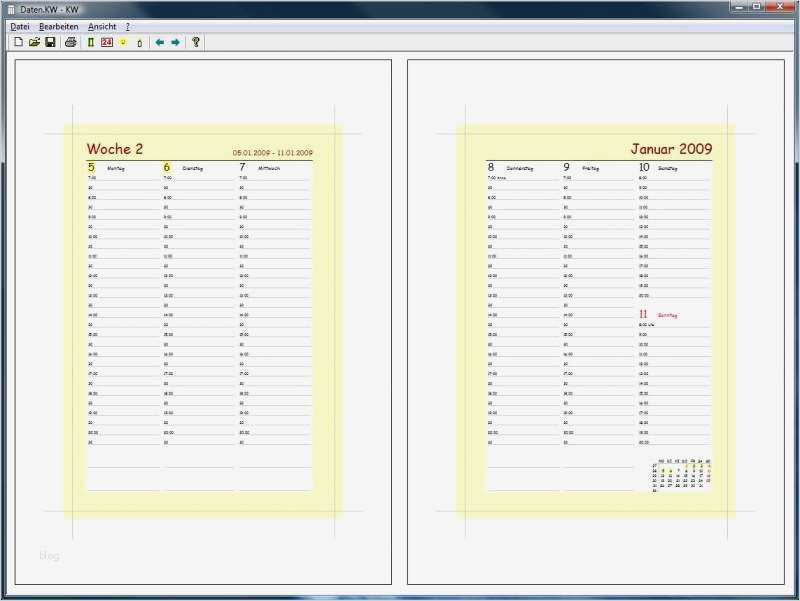Select day 5 Montag header
Viewport: 800px width, 601px height.
tap(106, 167)
